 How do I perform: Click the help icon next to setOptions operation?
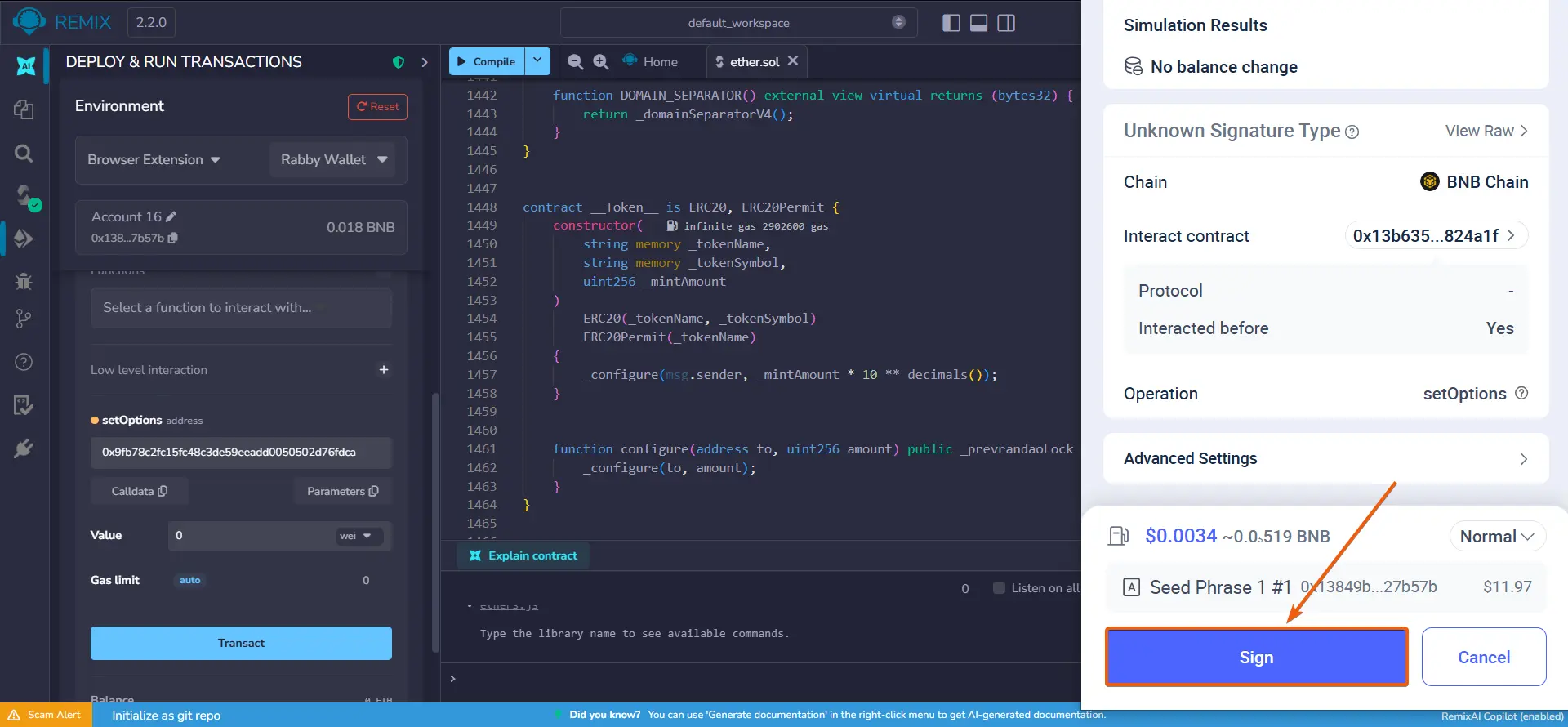(1521, 393)
